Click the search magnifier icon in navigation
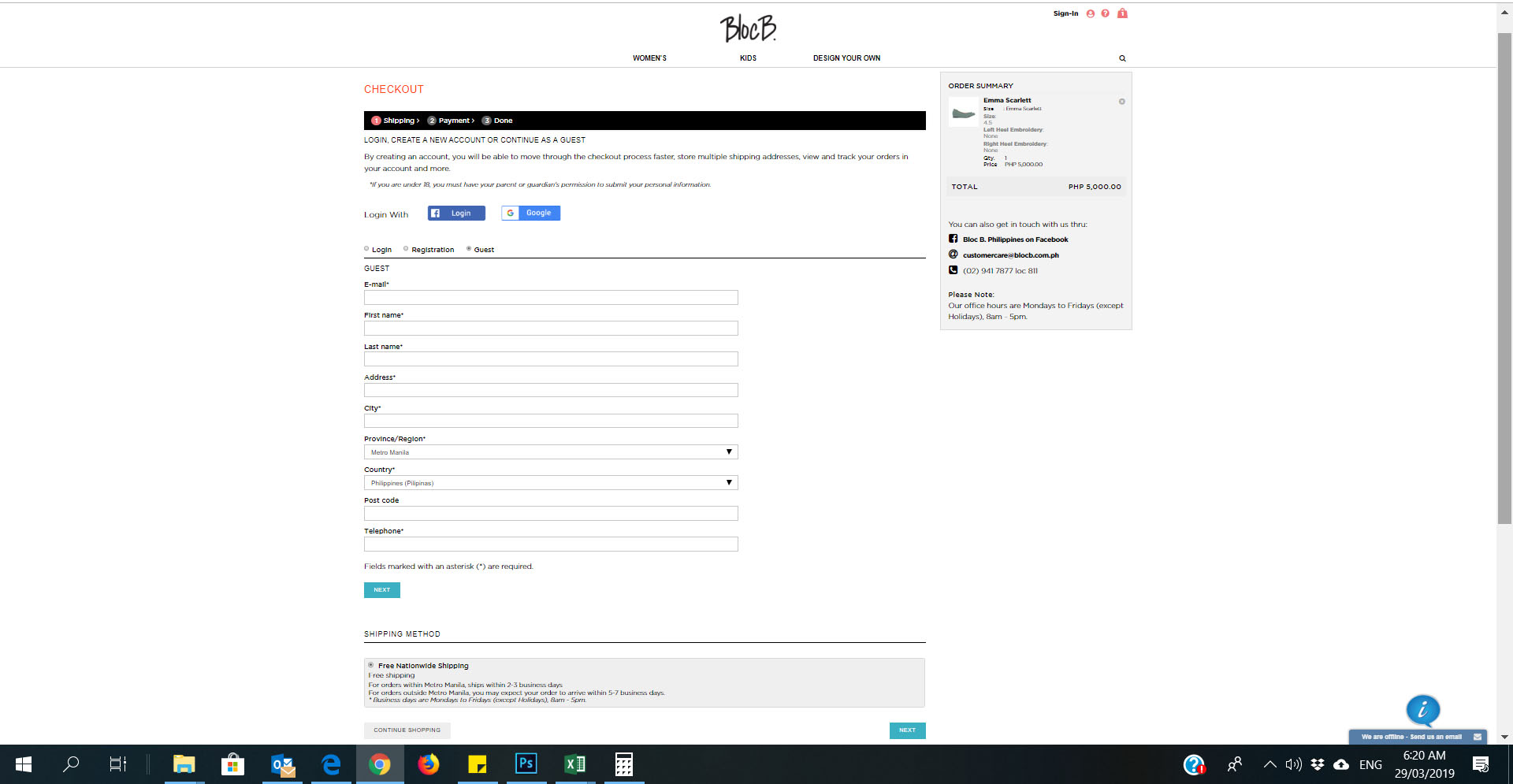 click(x=1122, y=58)
